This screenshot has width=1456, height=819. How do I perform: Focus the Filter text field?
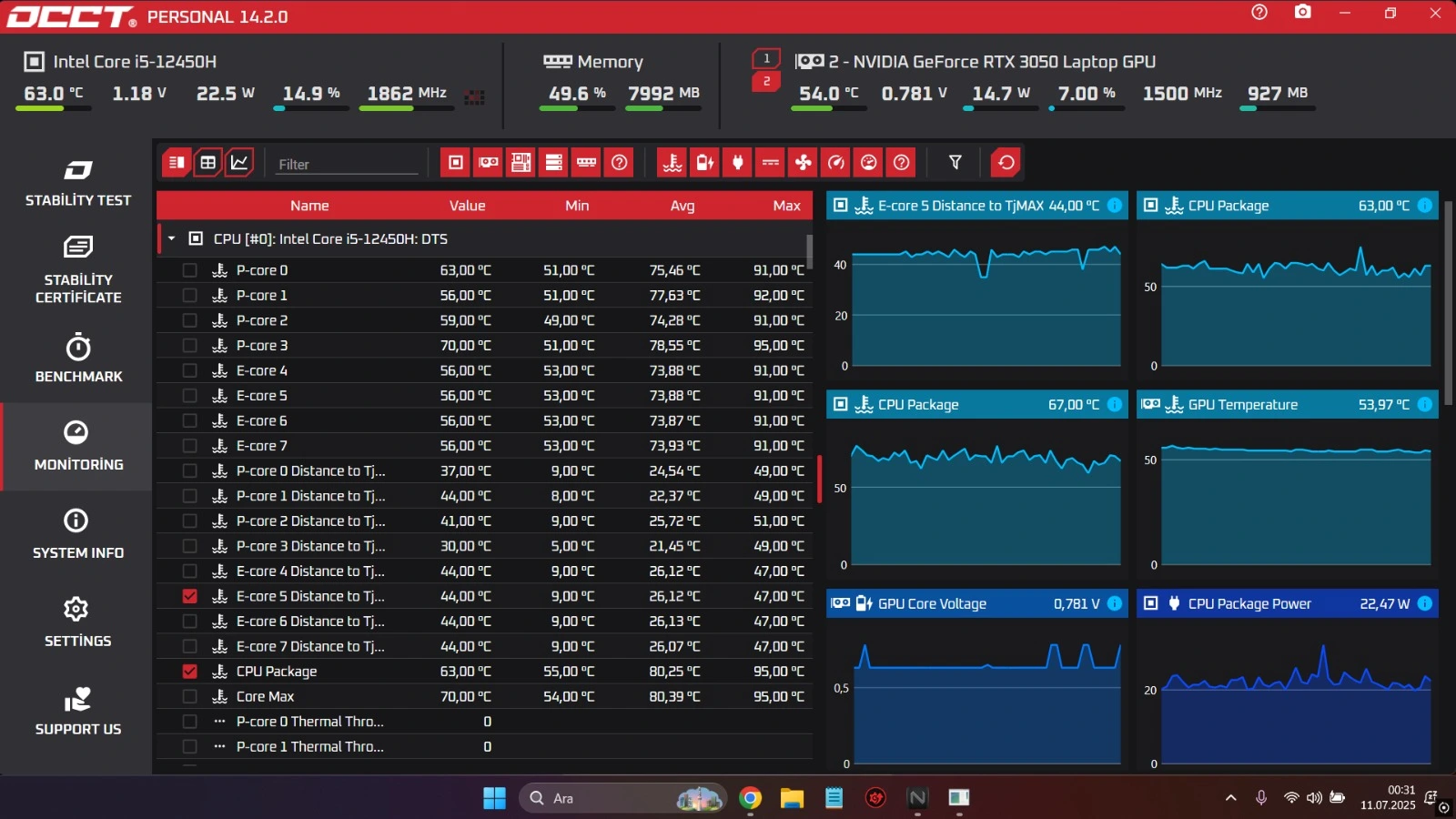[x=348, y=164]
